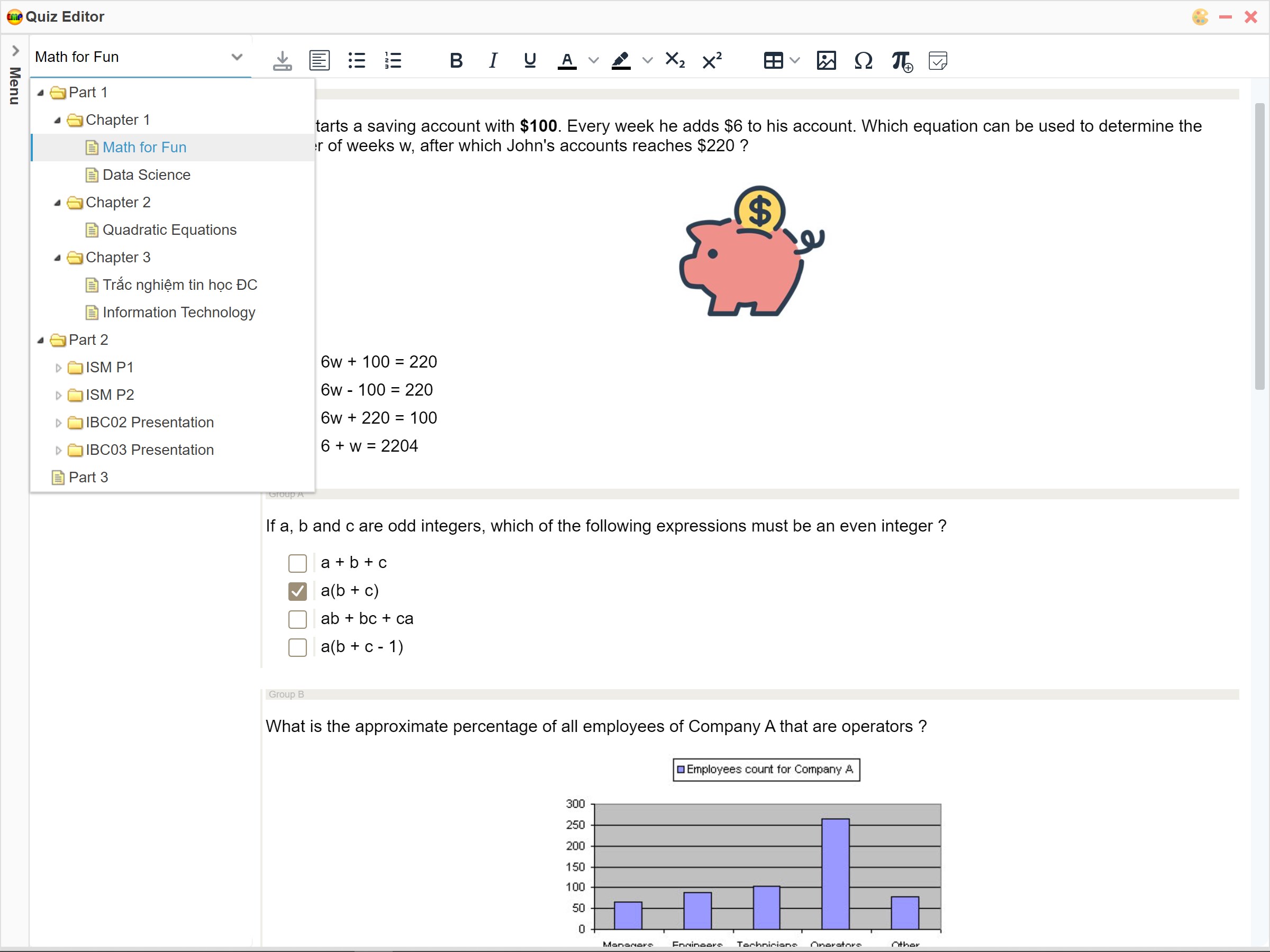Uncheck the 'a(b + c)' answer
The width and height of the screenshot is (1270, 952).
point(297,591)
